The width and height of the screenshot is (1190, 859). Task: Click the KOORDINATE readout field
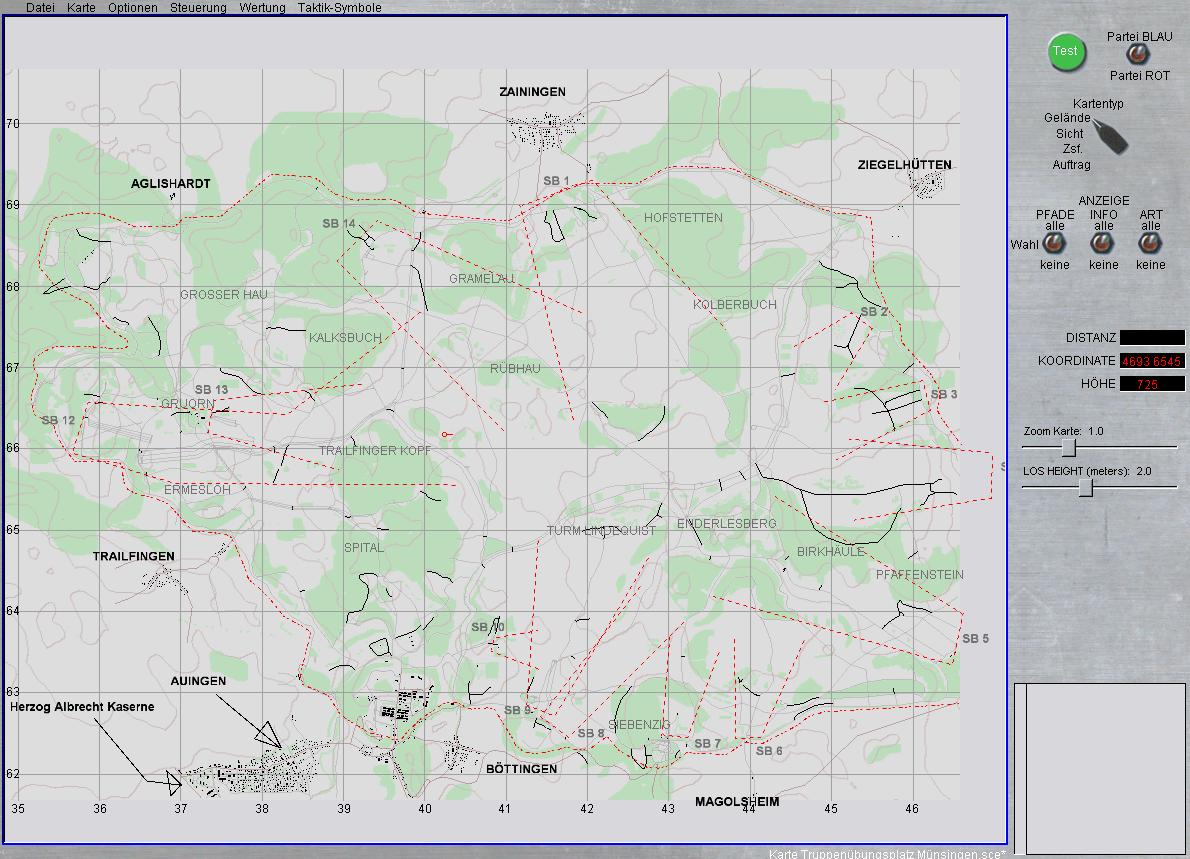coord(1151,361)
